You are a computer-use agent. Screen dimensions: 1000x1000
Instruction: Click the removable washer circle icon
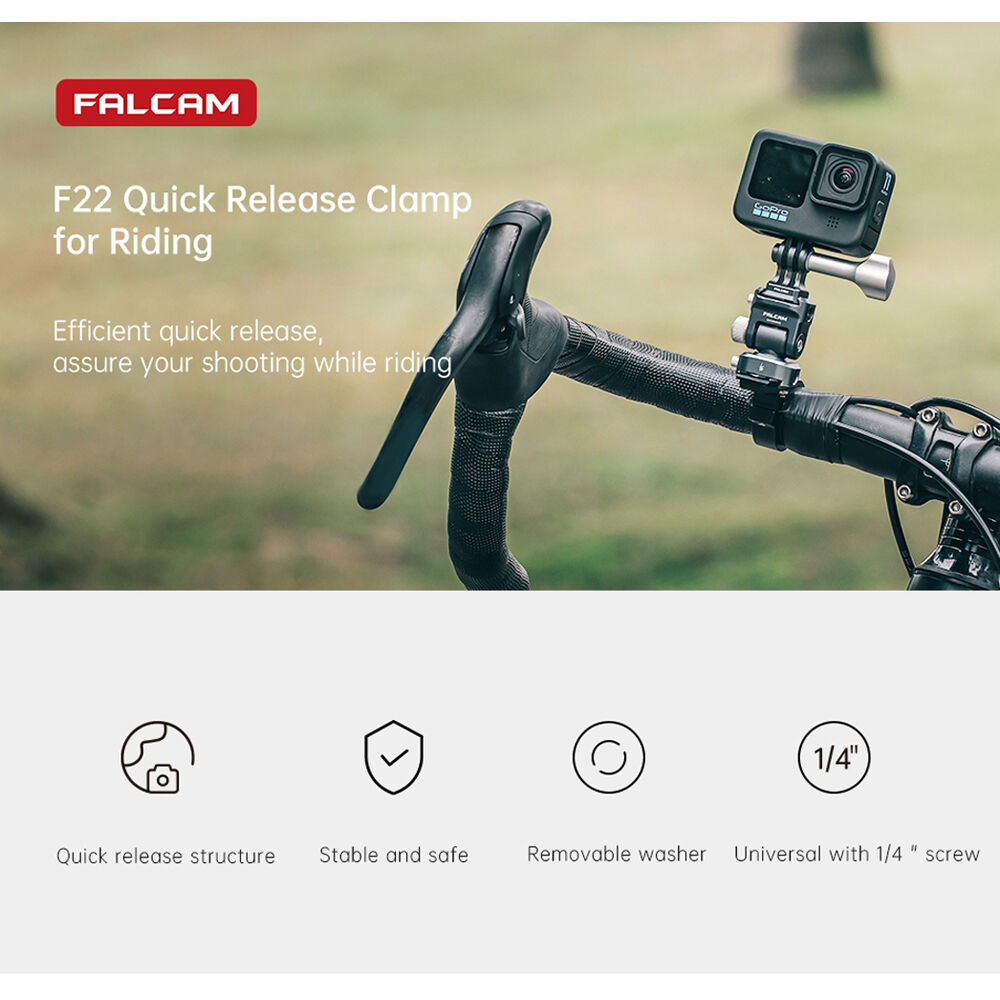click(608, 757)
